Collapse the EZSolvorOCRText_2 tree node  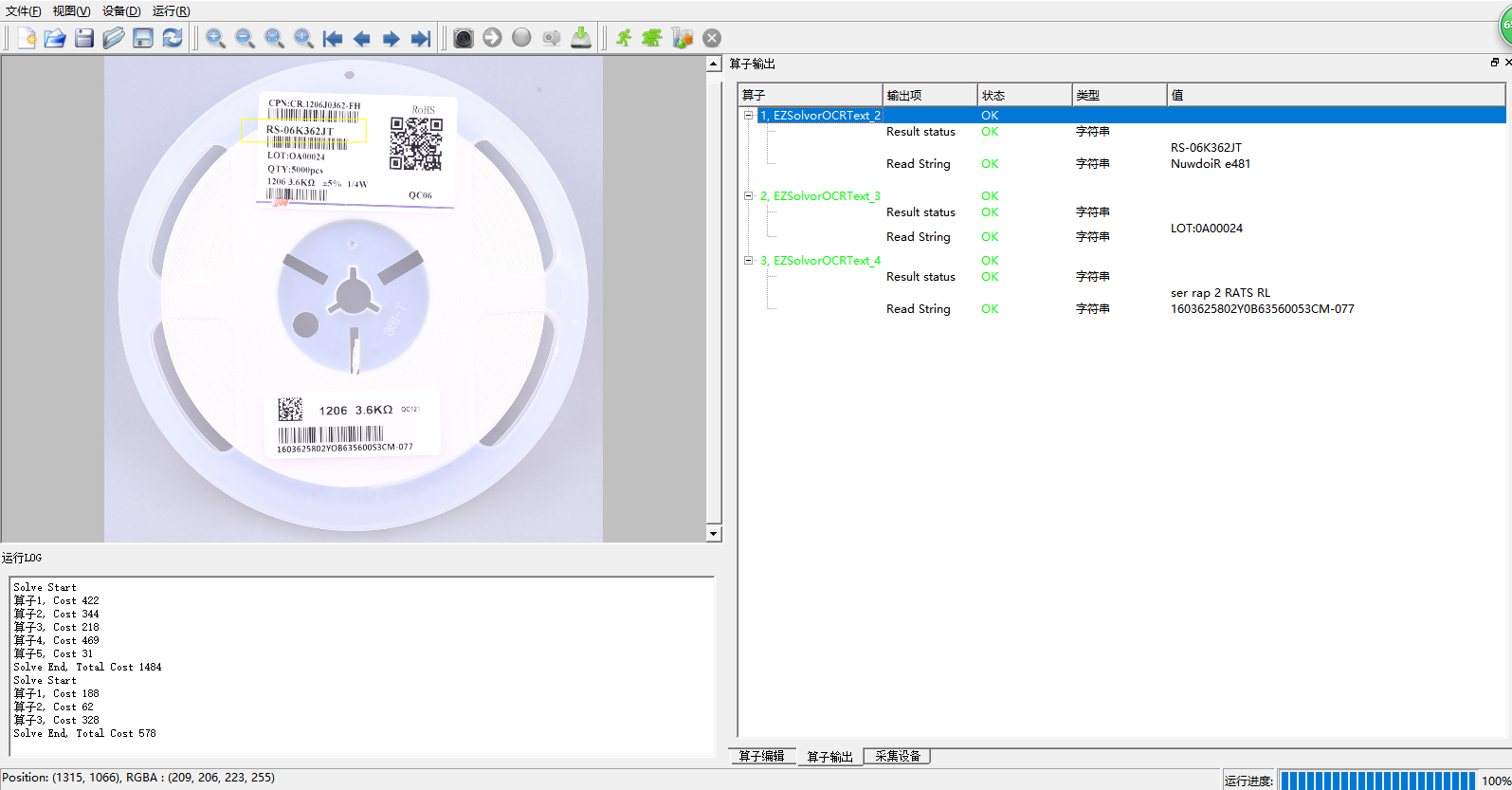coord(748,116)
